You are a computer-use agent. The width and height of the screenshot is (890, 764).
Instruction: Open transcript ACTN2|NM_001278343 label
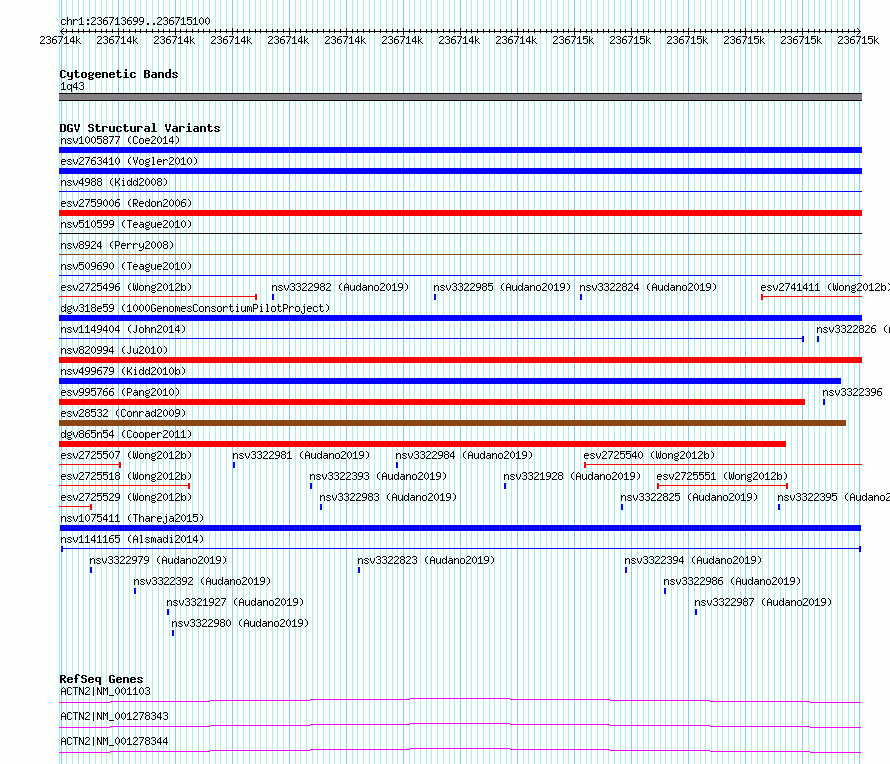[x=114, y=716]
